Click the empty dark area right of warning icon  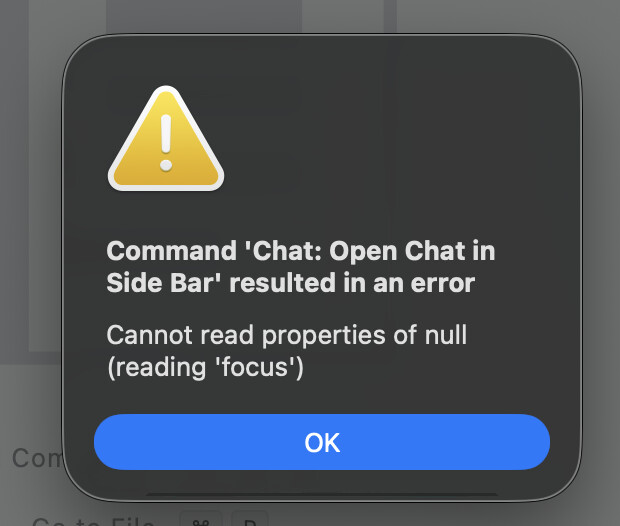395,138
